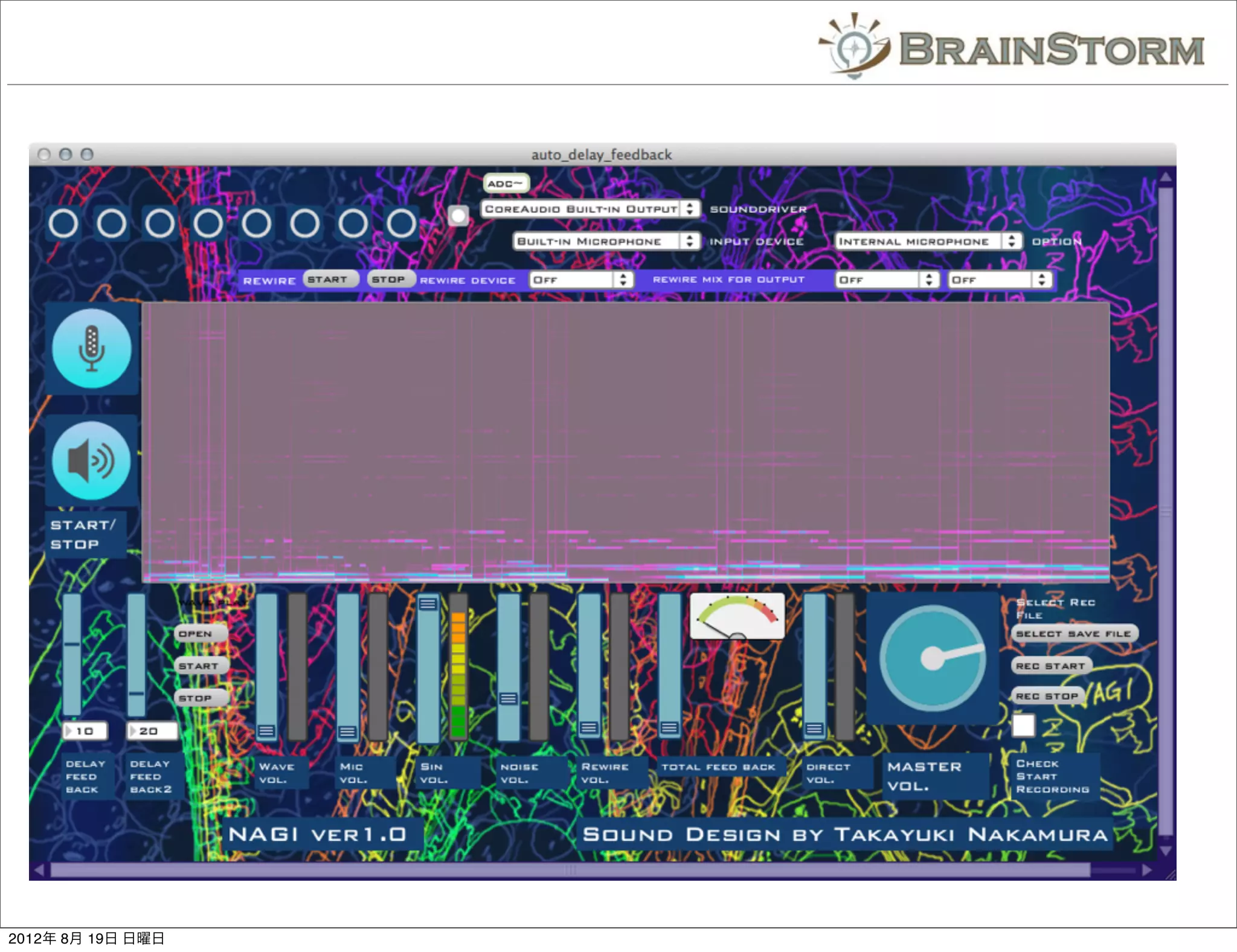Click the Master Vol. dial knob
Screen dimensions: 1237x952
pos(933,658)
